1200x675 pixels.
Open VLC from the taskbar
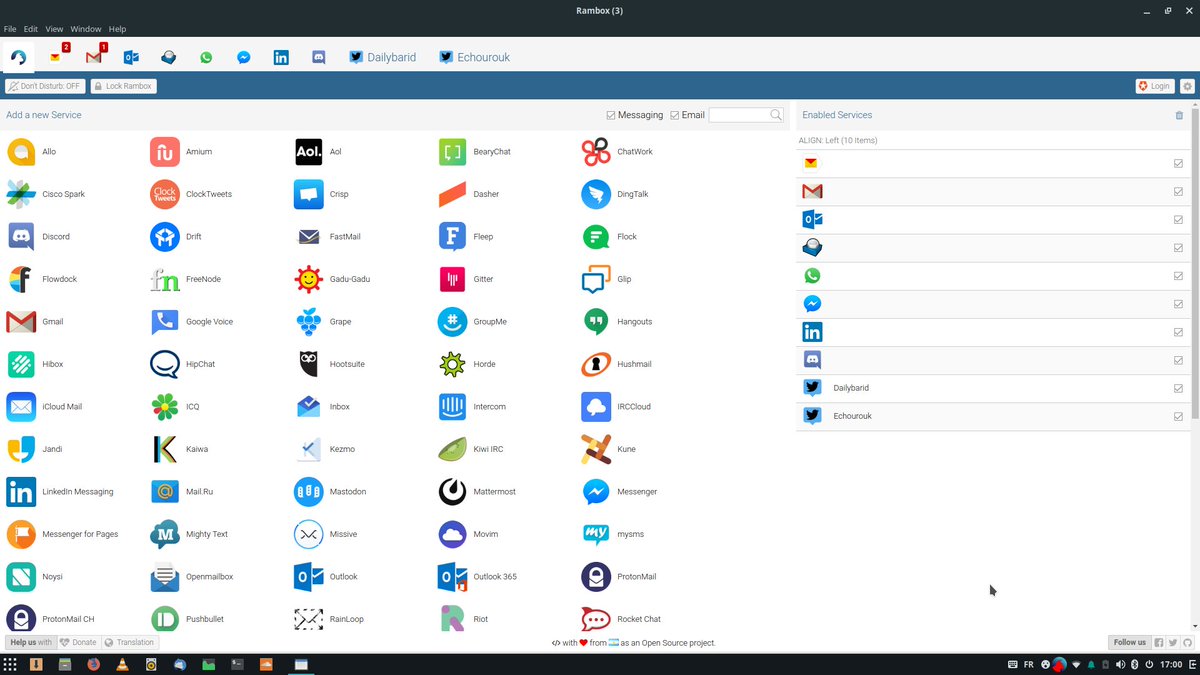click(122, 664)
